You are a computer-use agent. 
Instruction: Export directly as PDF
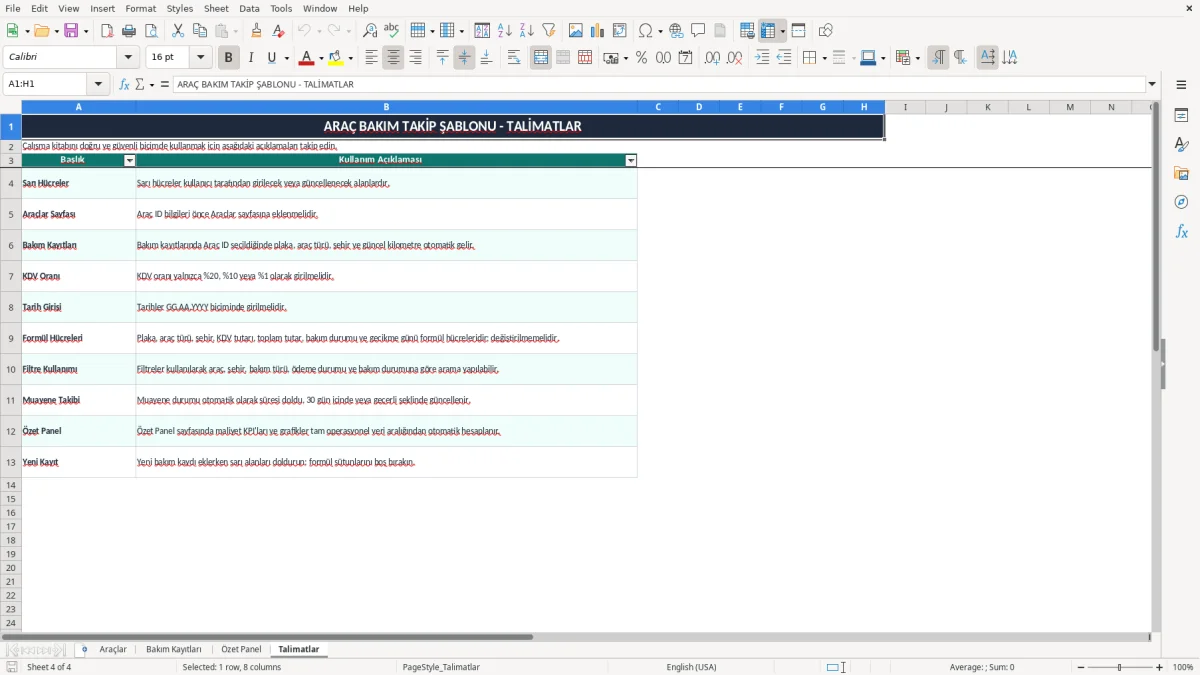(x=107, y=31)
